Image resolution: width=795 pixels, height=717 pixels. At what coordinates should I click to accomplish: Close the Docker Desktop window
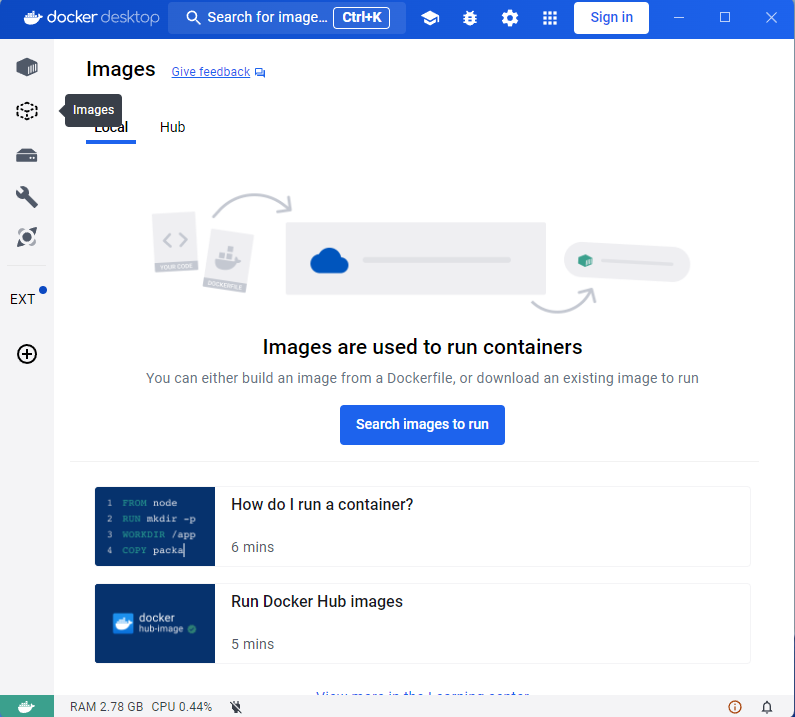tap(771, 18)
